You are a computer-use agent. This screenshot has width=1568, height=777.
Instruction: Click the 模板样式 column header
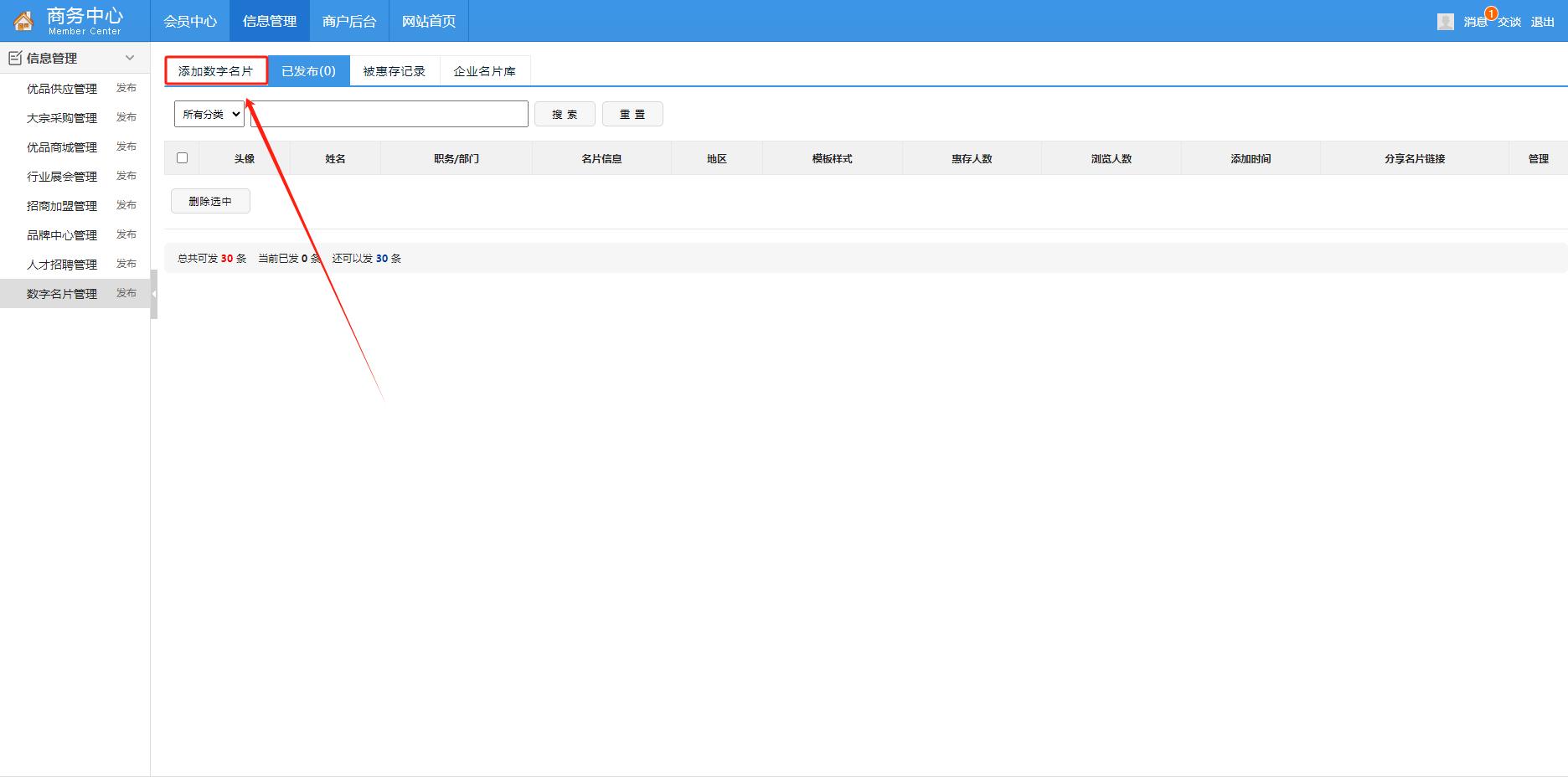point(832,158)
